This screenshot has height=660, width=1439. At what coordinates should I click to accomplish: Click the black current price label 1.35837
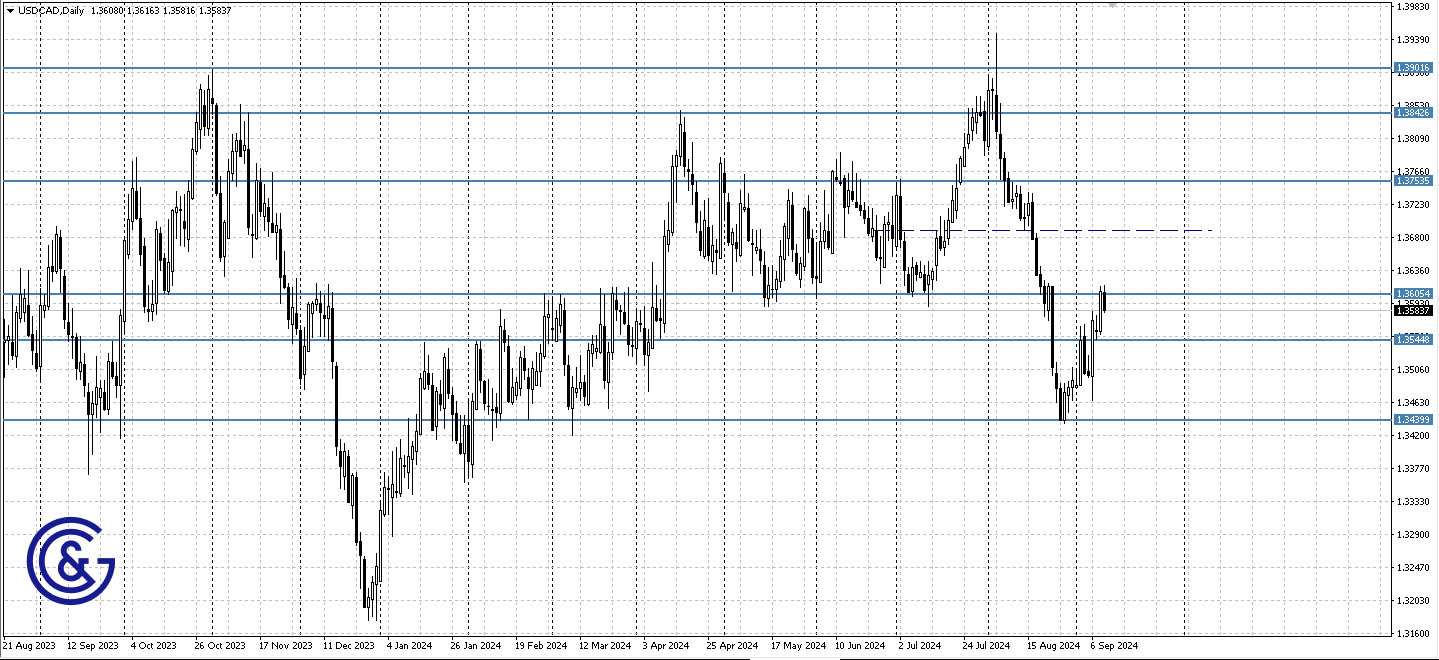click(1413, 311)
